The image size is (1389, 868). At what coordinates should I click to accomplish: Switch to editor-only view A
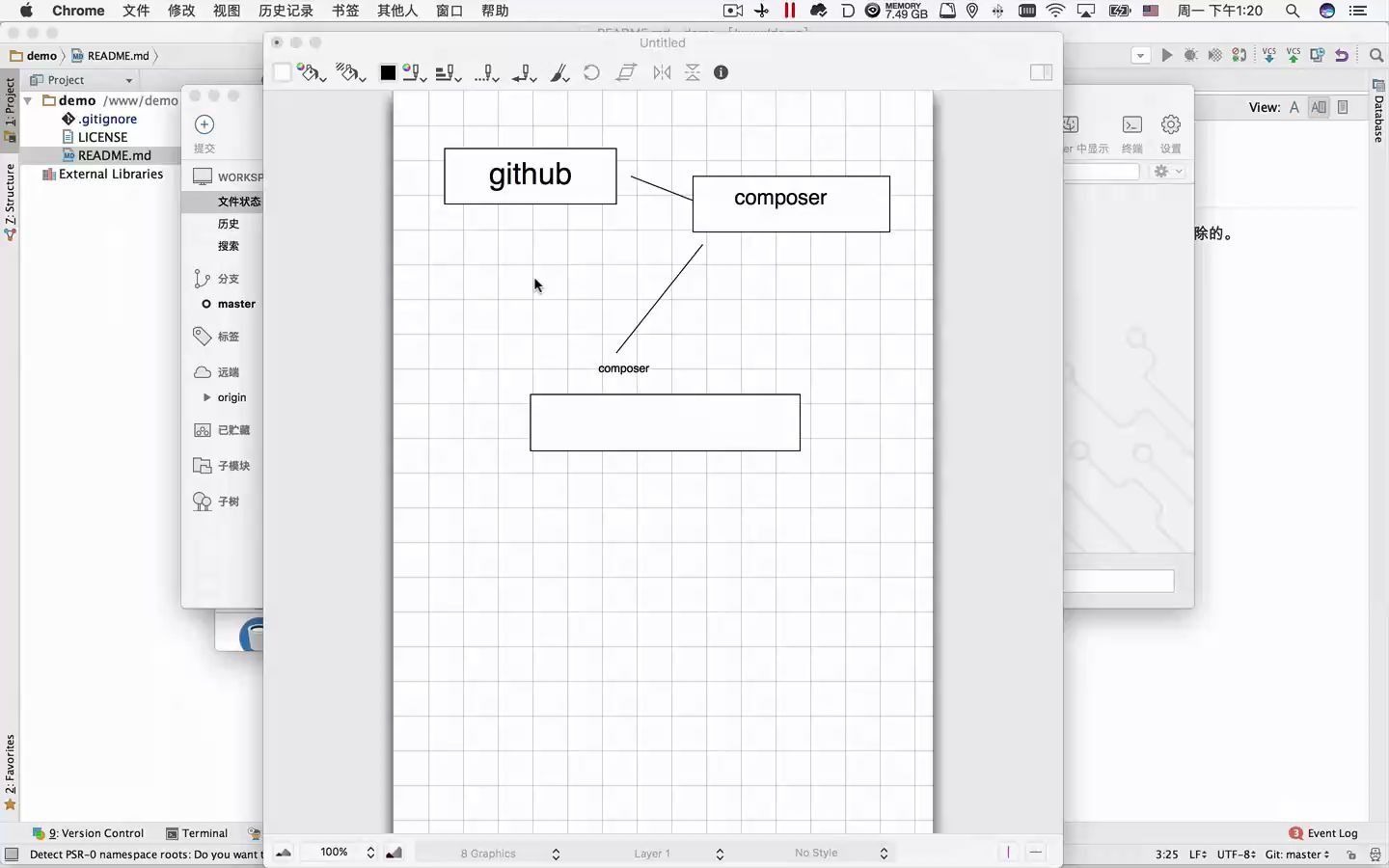click(1294, 107)
